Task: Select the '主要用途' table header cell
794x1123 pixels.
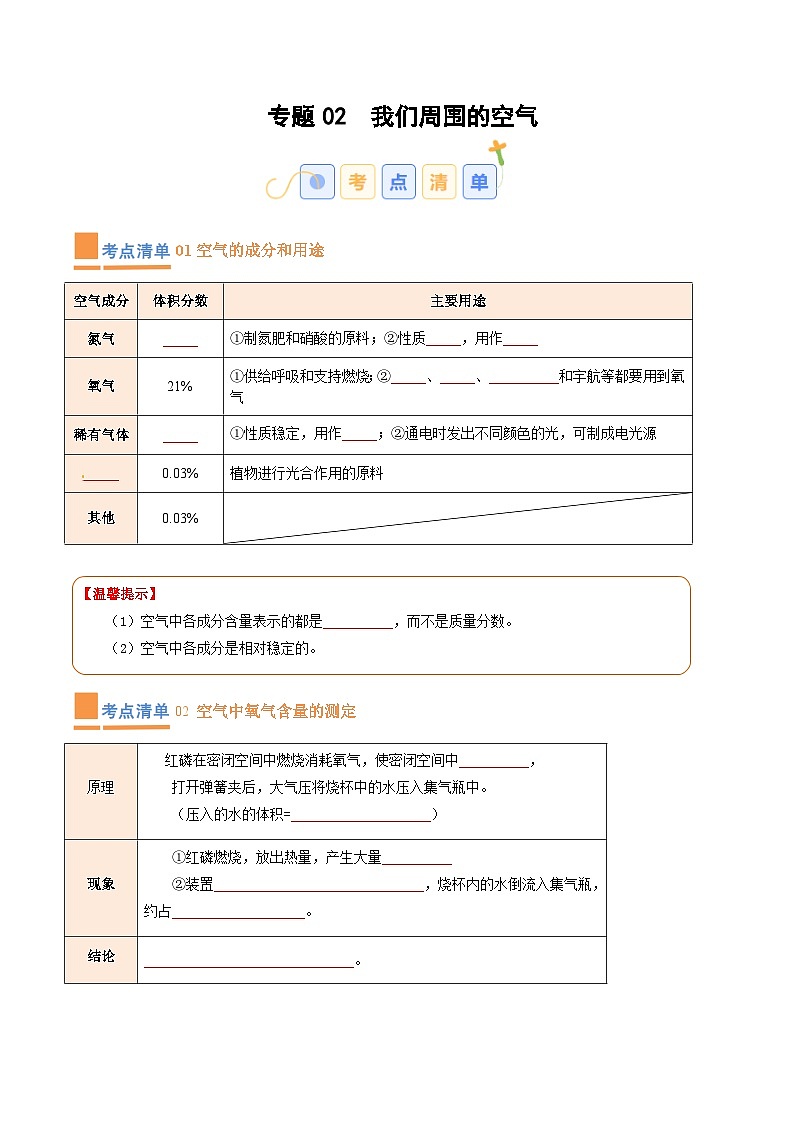Action: (457, 301)
